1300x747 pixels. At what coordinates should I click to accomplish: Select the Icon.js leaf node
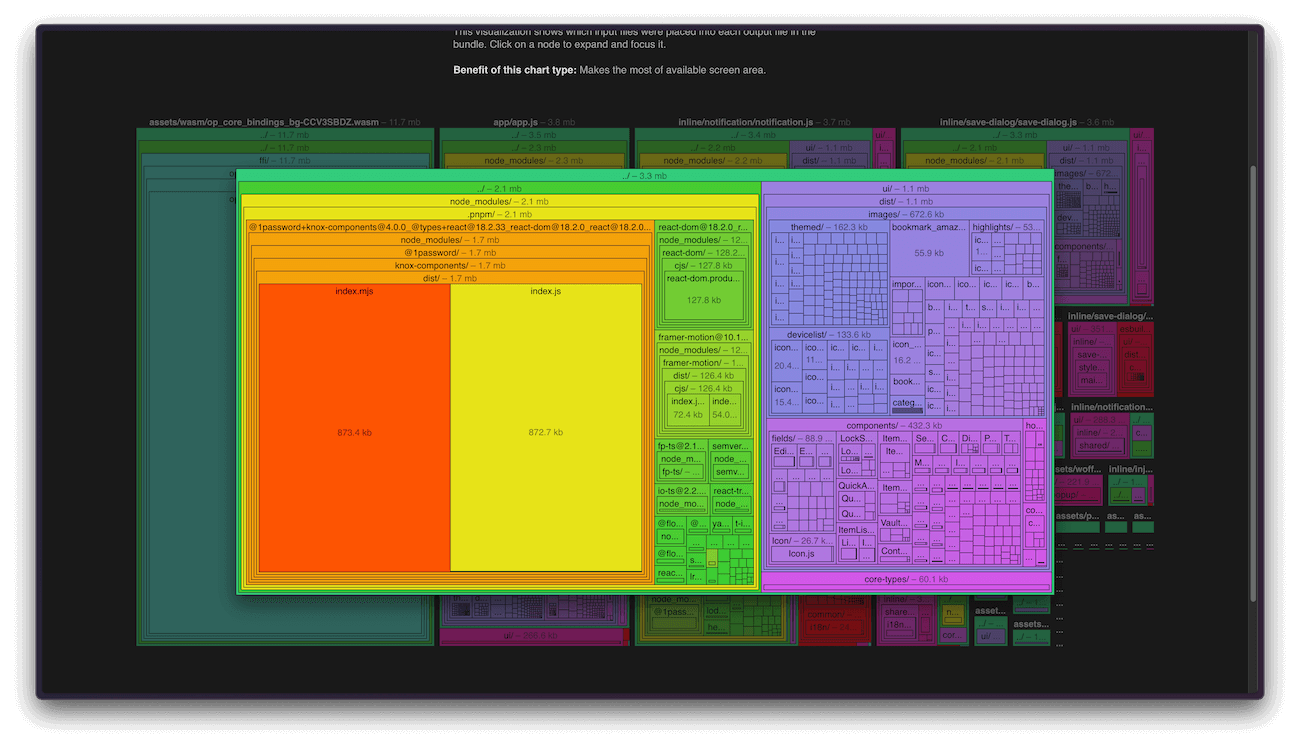803,553
